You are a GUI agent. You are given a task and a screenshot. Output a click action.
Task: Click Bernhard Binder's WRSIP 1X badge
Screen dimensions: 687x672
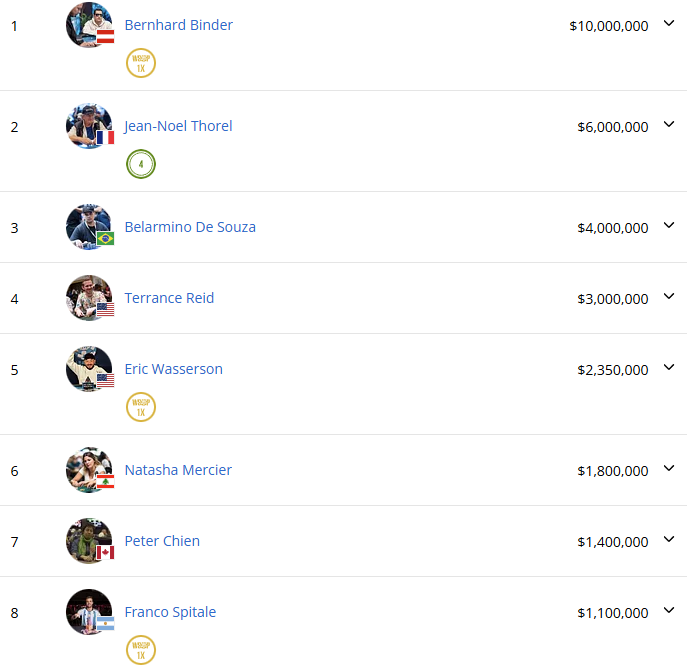141,63
